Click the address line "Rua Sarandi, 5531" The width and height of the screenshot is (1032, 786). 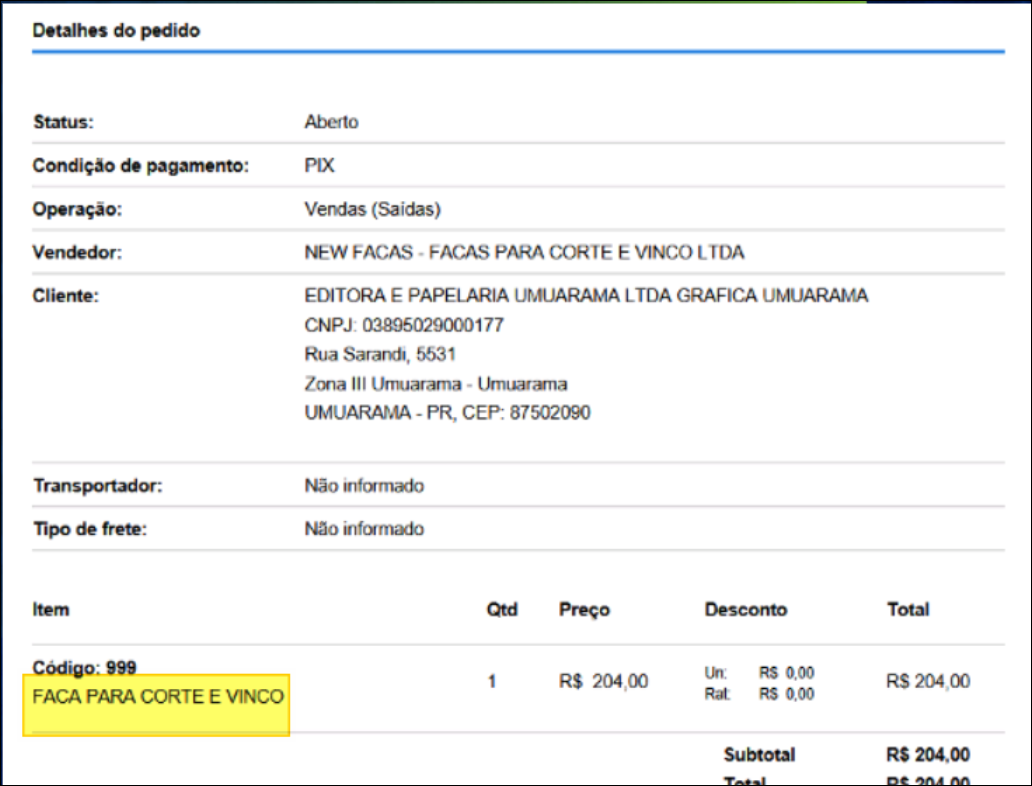[380, 354]
